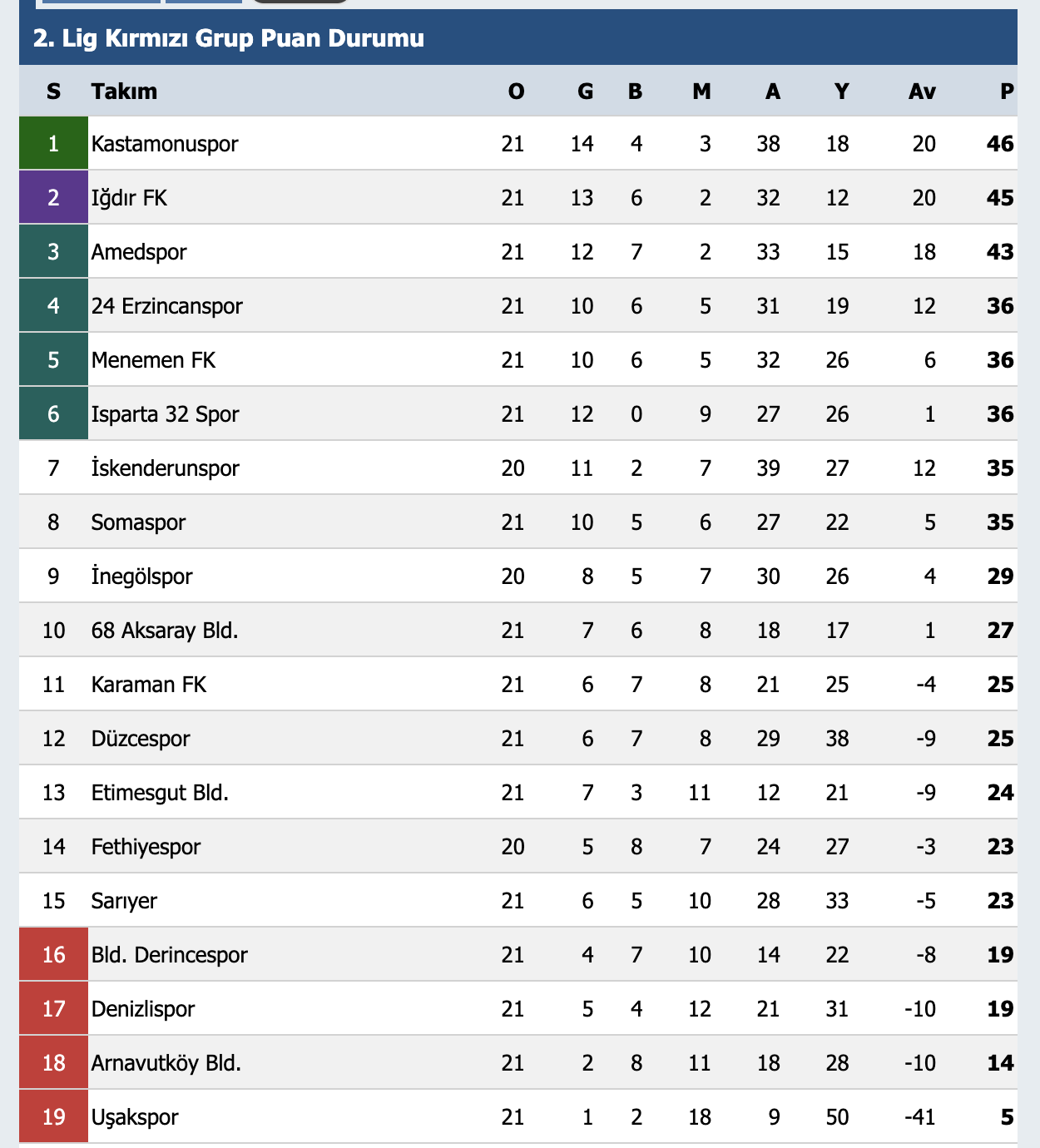Open the Amedspor team row
This screenshot has height=1148, width=1040.
tap(518, 251)
